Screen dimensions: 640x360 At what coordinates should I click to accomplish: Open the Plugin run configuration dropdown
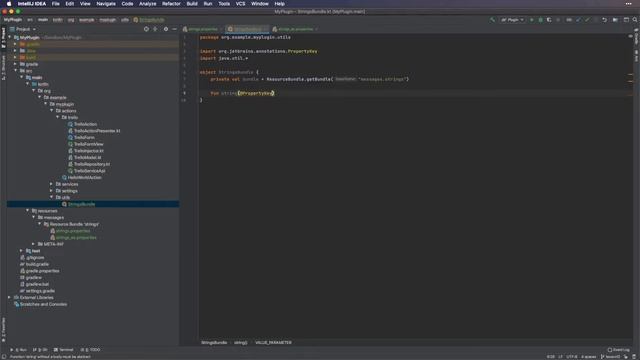click(512, 20)
